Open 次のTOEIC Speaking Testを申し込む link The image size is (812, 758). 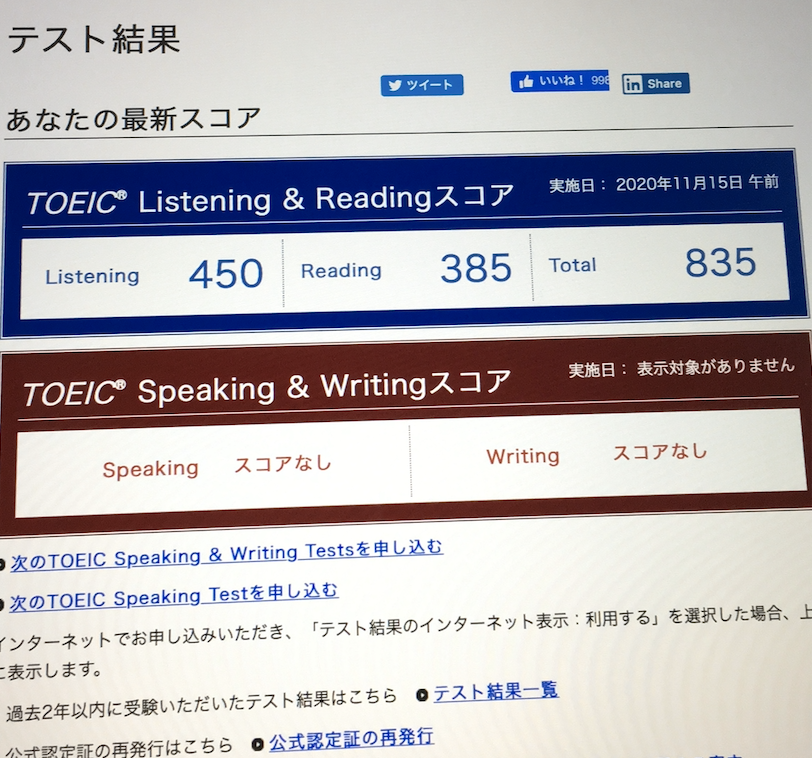tap(174, 597)
